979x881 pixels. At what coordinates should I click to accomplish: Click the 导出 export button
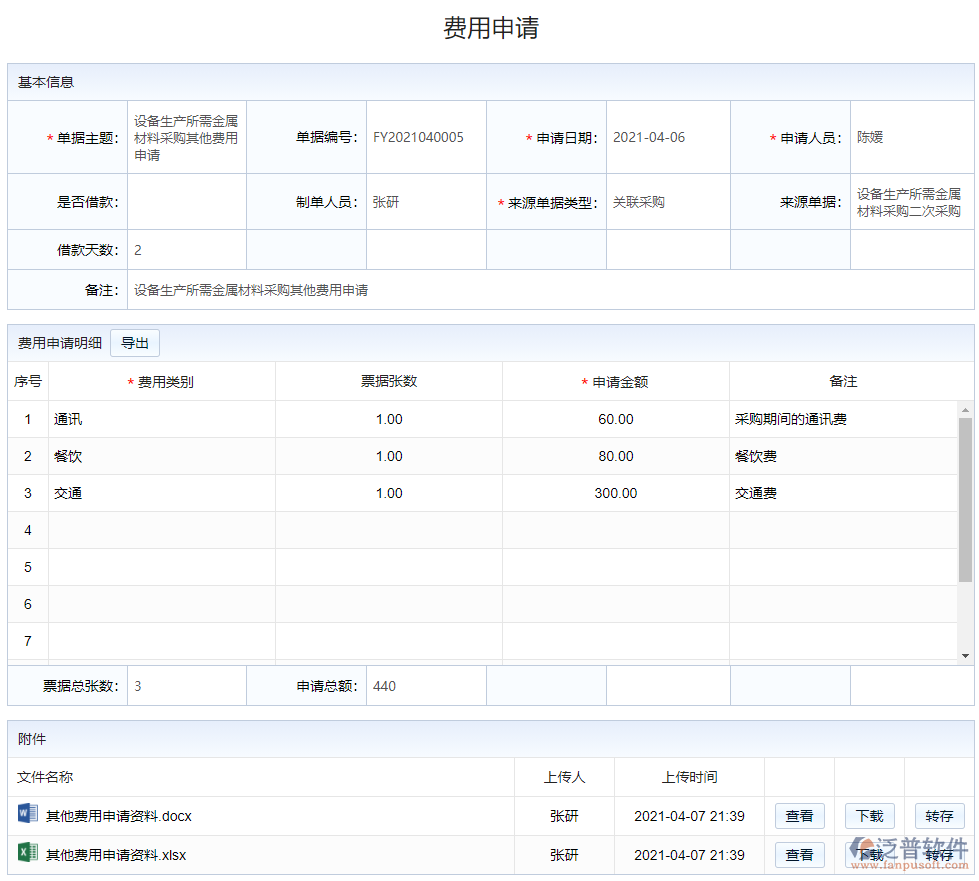click(x=134, y=342)
